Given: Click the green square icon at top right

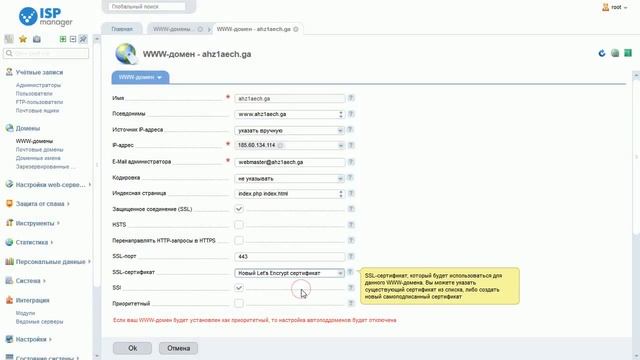Looking at the screenshot, I should click(x=628, y=53).
